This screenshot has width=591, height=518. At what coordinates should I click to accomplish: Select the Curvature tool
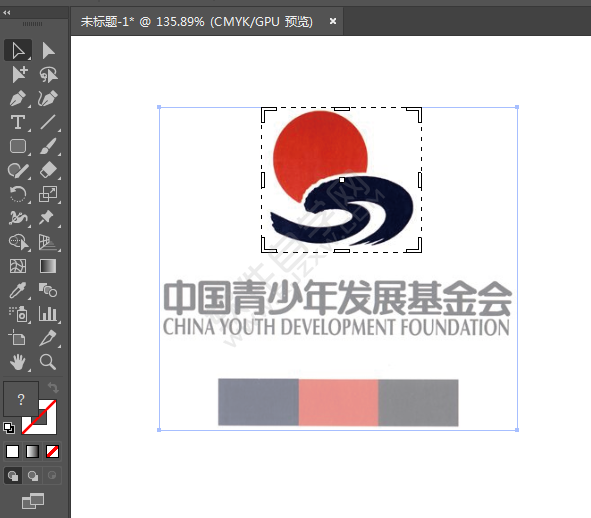coord(48,98)
